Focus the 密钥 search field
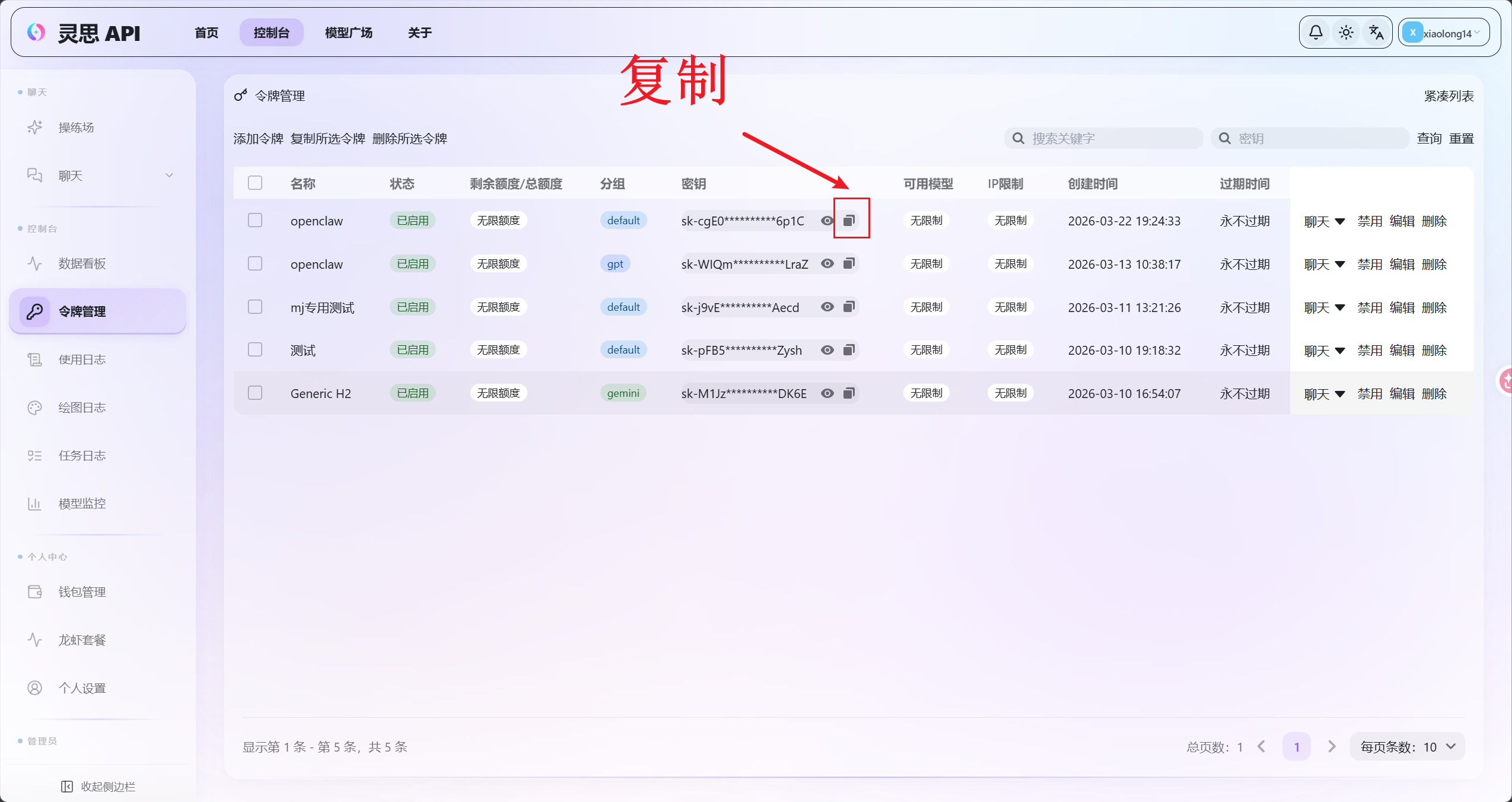Viewport: 1512px width, 802px height. pos(1310,139)
